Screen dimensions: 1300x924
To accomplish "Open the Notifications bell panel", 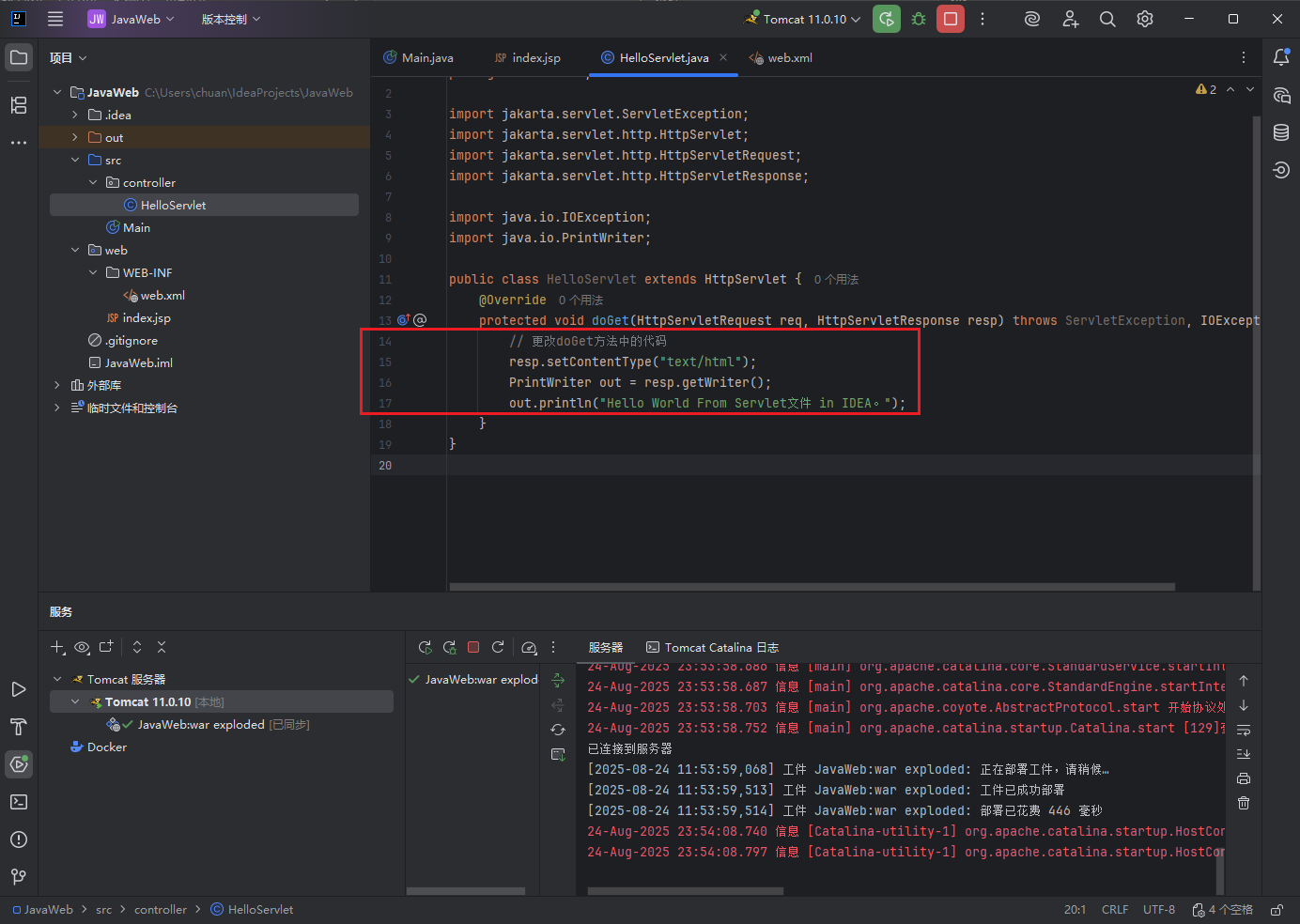I will [x=1281, y=57].
